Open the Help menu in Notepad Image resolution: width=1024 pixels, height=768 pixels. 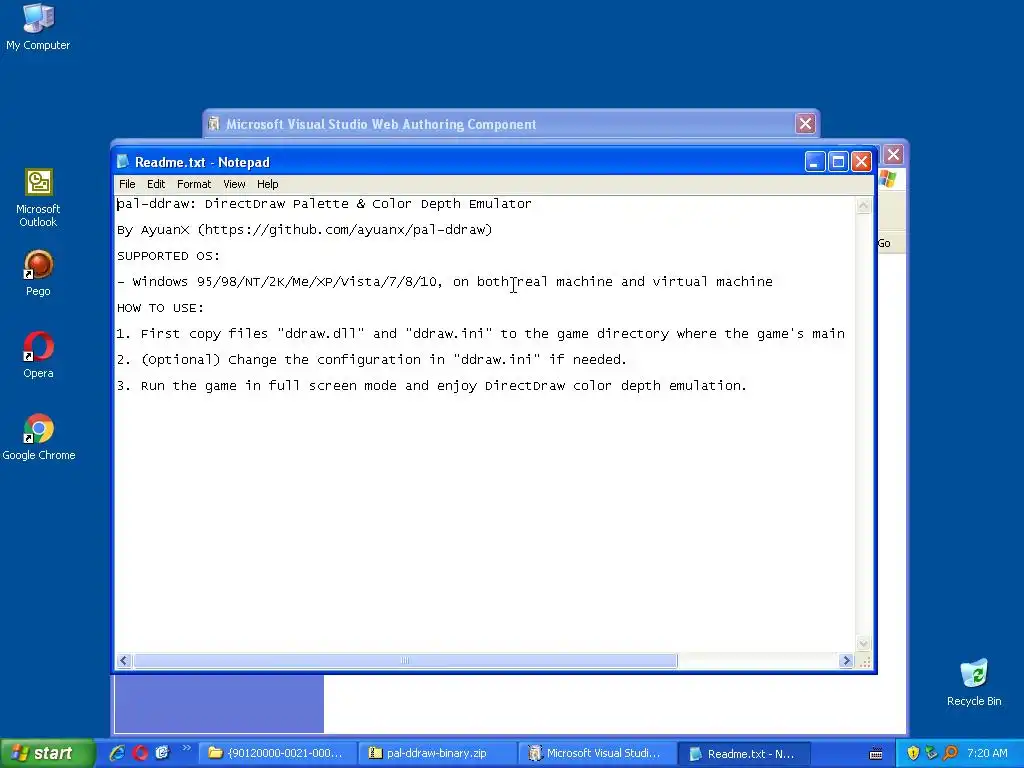point(267,184)
